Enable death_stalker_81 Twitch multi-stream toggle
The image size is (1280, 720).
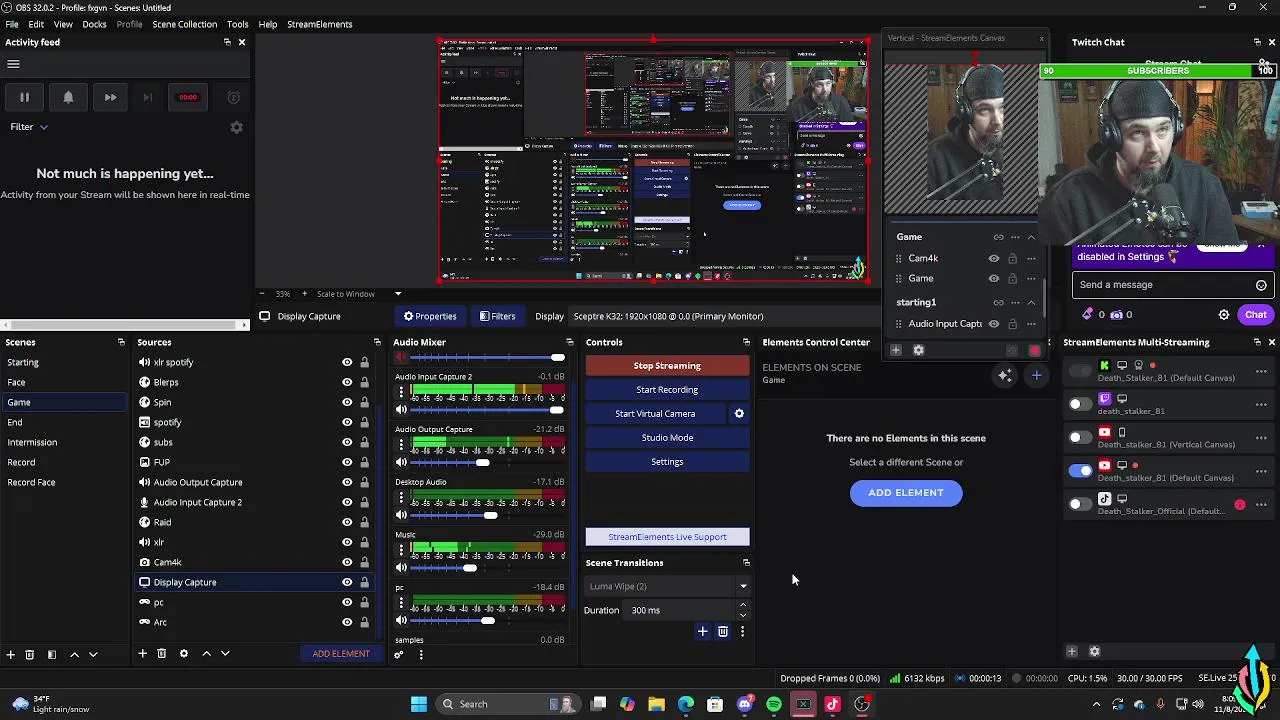tap(1080, 404)
